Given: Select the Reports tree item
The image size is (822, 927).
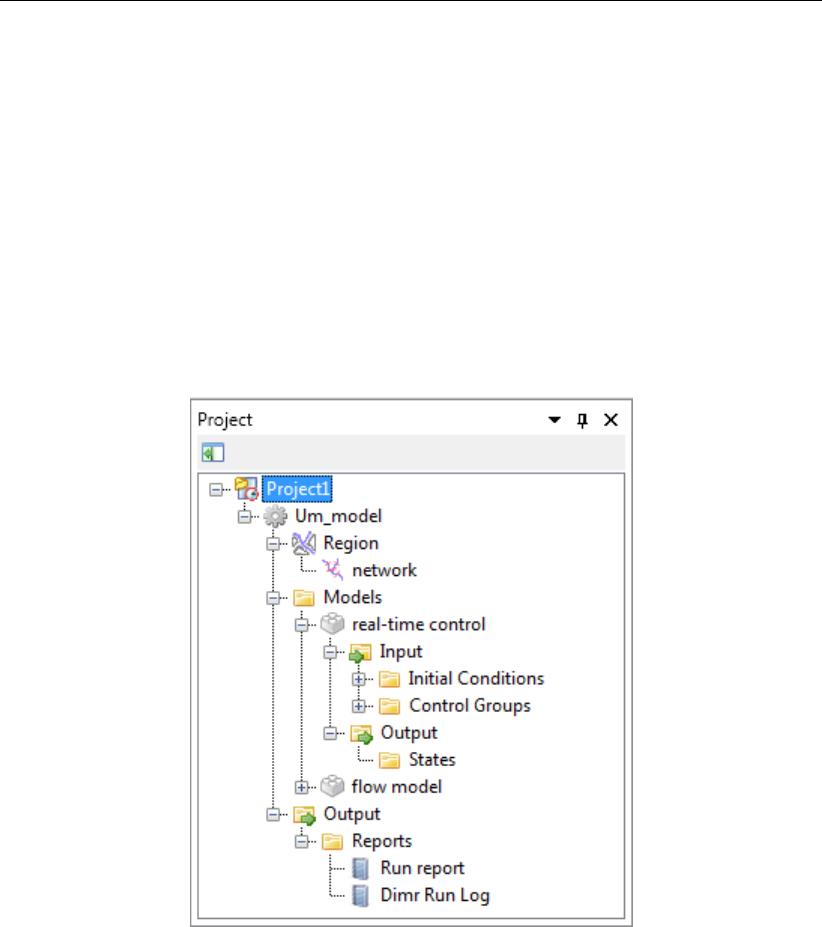Looking at the screenshot, I should click(382, 841).
